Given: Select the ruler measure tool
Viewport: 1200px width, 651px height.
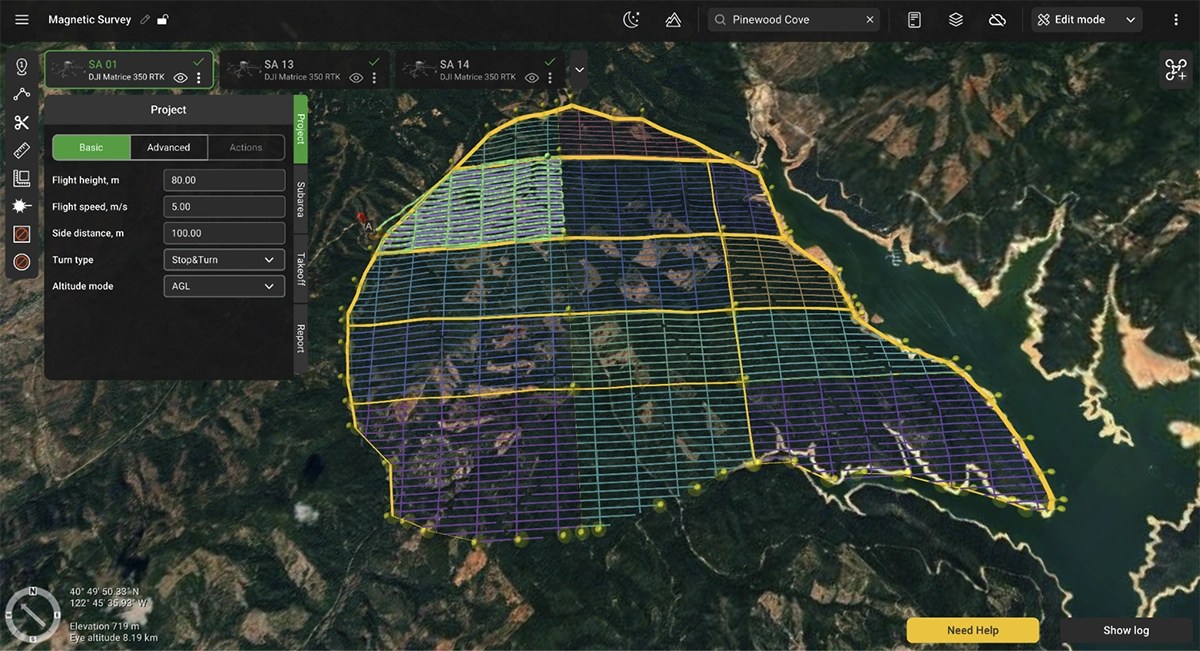Looking at the screenshot, I should pos(21,150).
